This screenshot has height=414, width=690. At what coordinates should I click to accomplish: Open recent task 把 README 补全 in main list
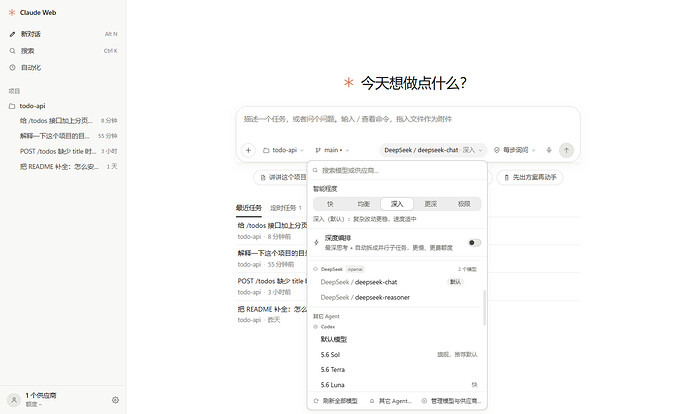pos(272,314)
